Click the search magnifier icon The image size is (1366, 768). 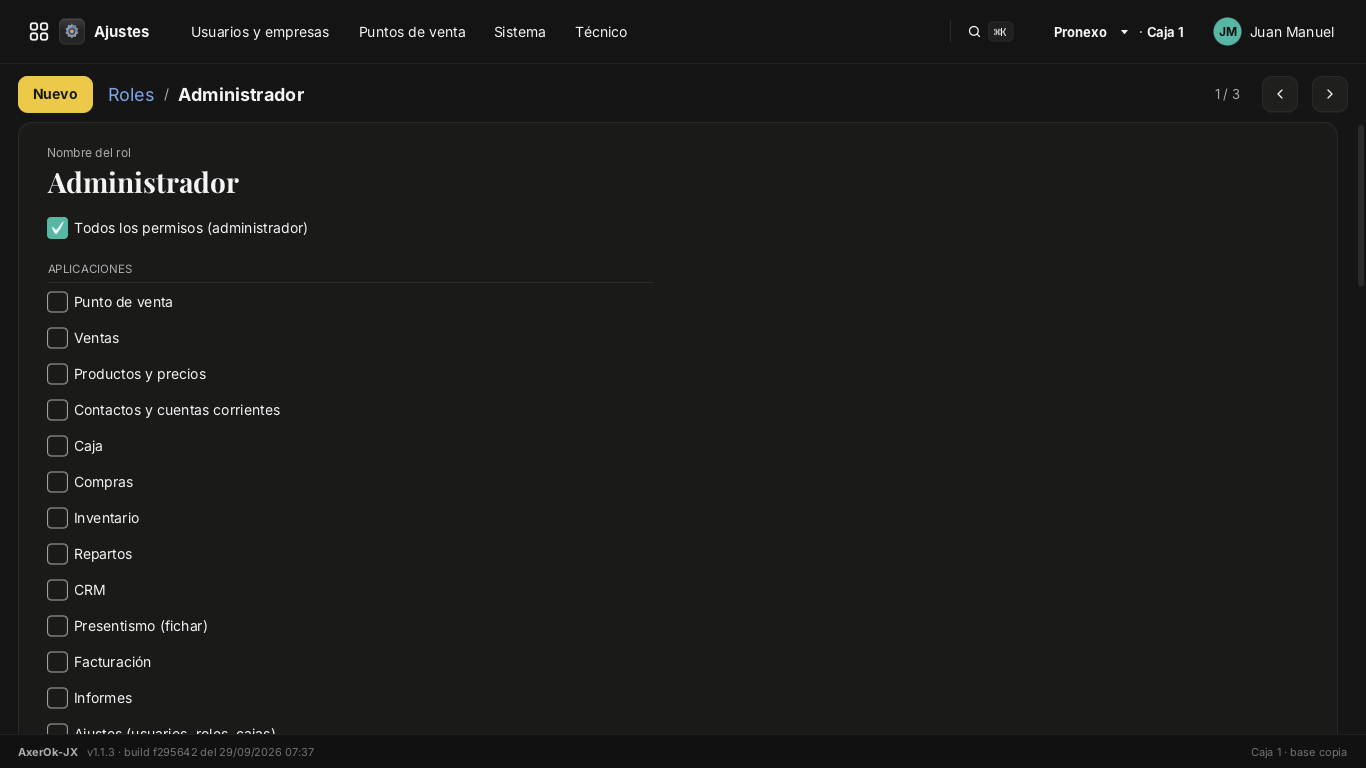(974, 32)
